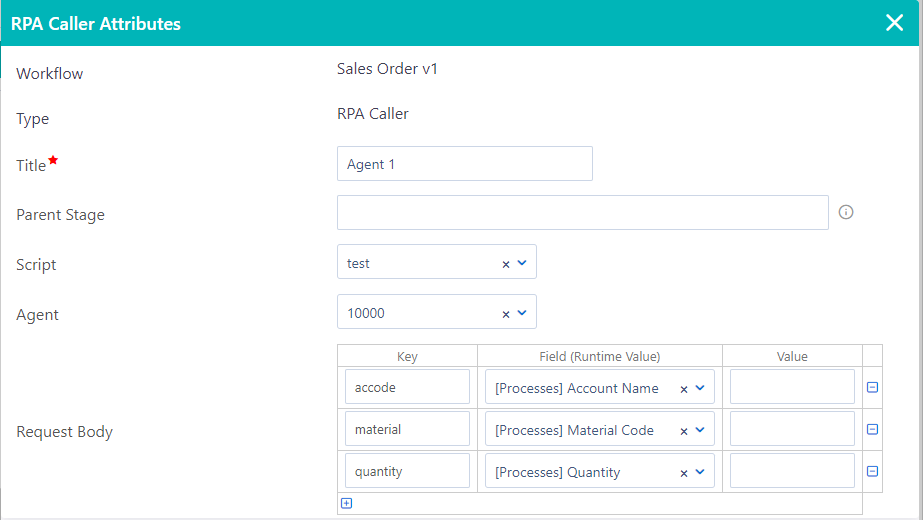Image resolution: width=923 pixels, height=520 pixels.
Task: Edit the 'material' key field
Action: [407, 429]
